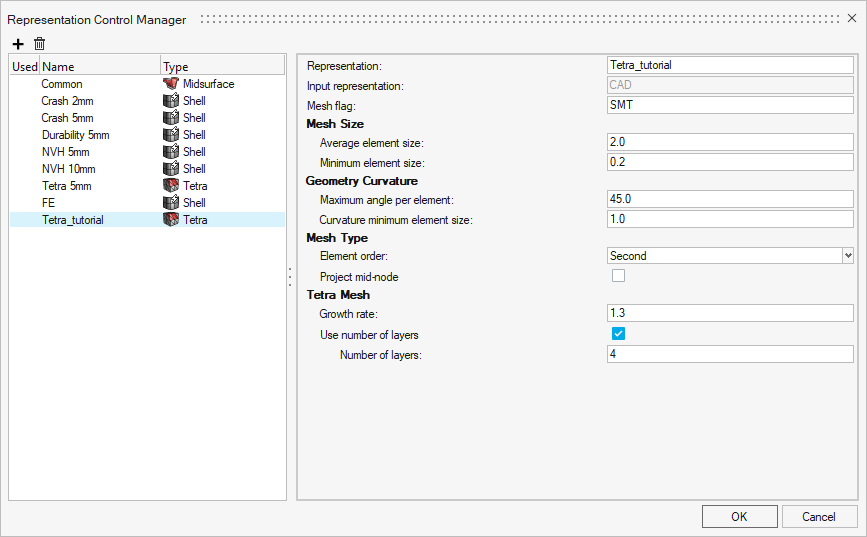
Task: Click the Type column header
Action: (x=220, y=67)
